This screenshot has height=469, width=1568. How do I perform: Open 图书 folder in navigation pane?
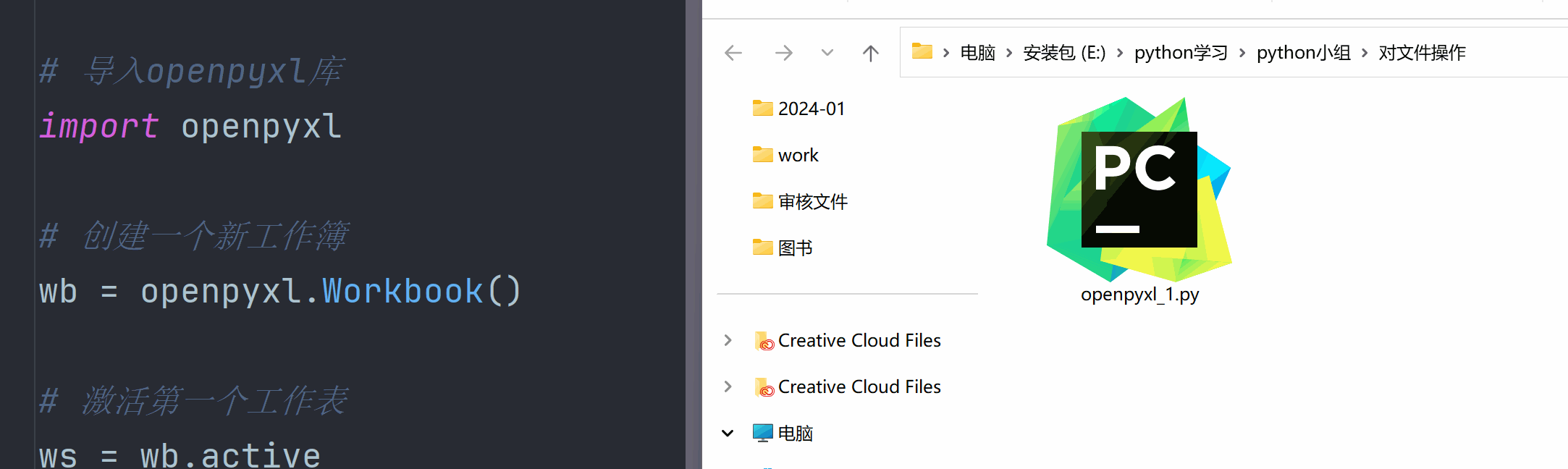[795, 248]
